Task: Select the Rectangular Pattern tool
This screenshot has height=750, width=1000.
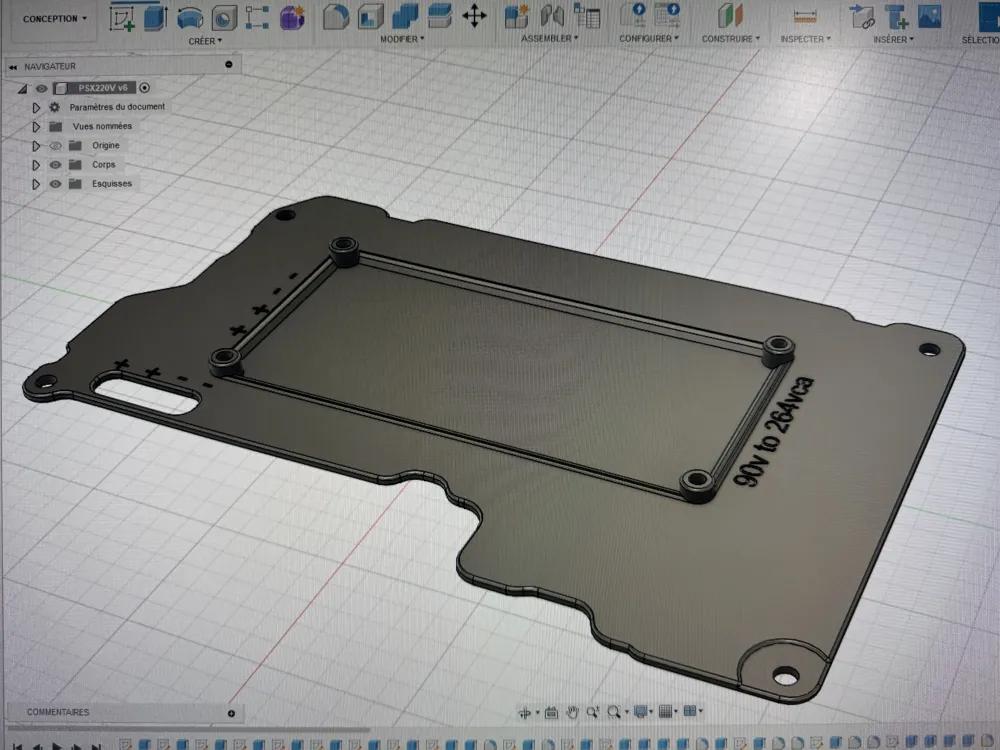Action: [257, 18]
